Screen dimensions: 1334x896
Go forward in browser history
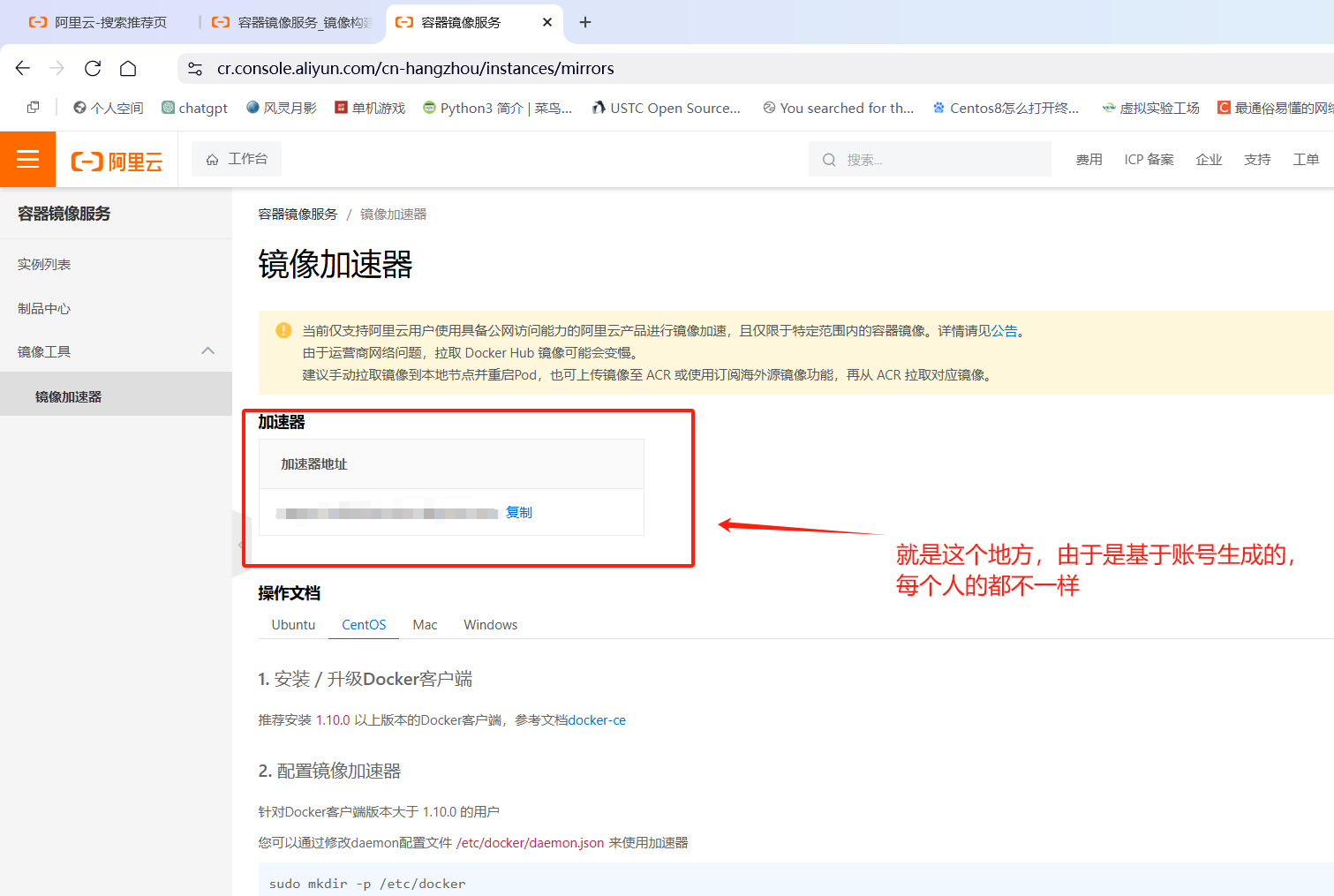tap(57, 69)
